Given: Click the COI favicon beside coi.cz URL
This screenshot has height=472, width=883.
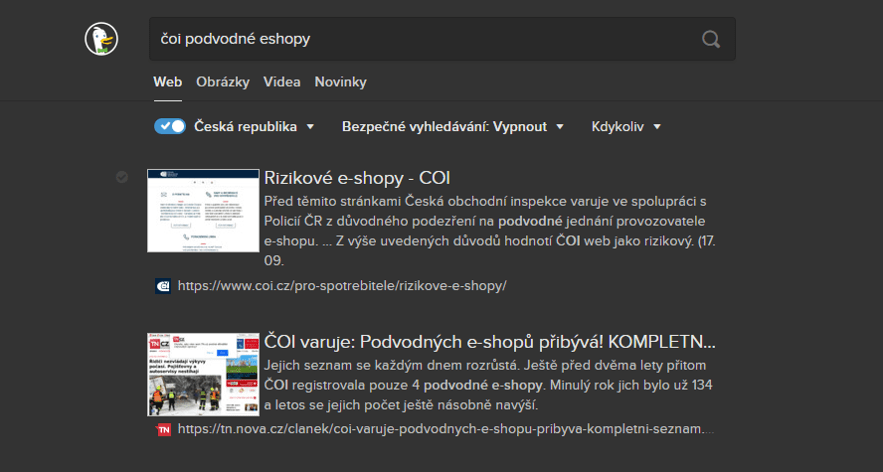Looking at the screenshot, I should pos(163,286).
